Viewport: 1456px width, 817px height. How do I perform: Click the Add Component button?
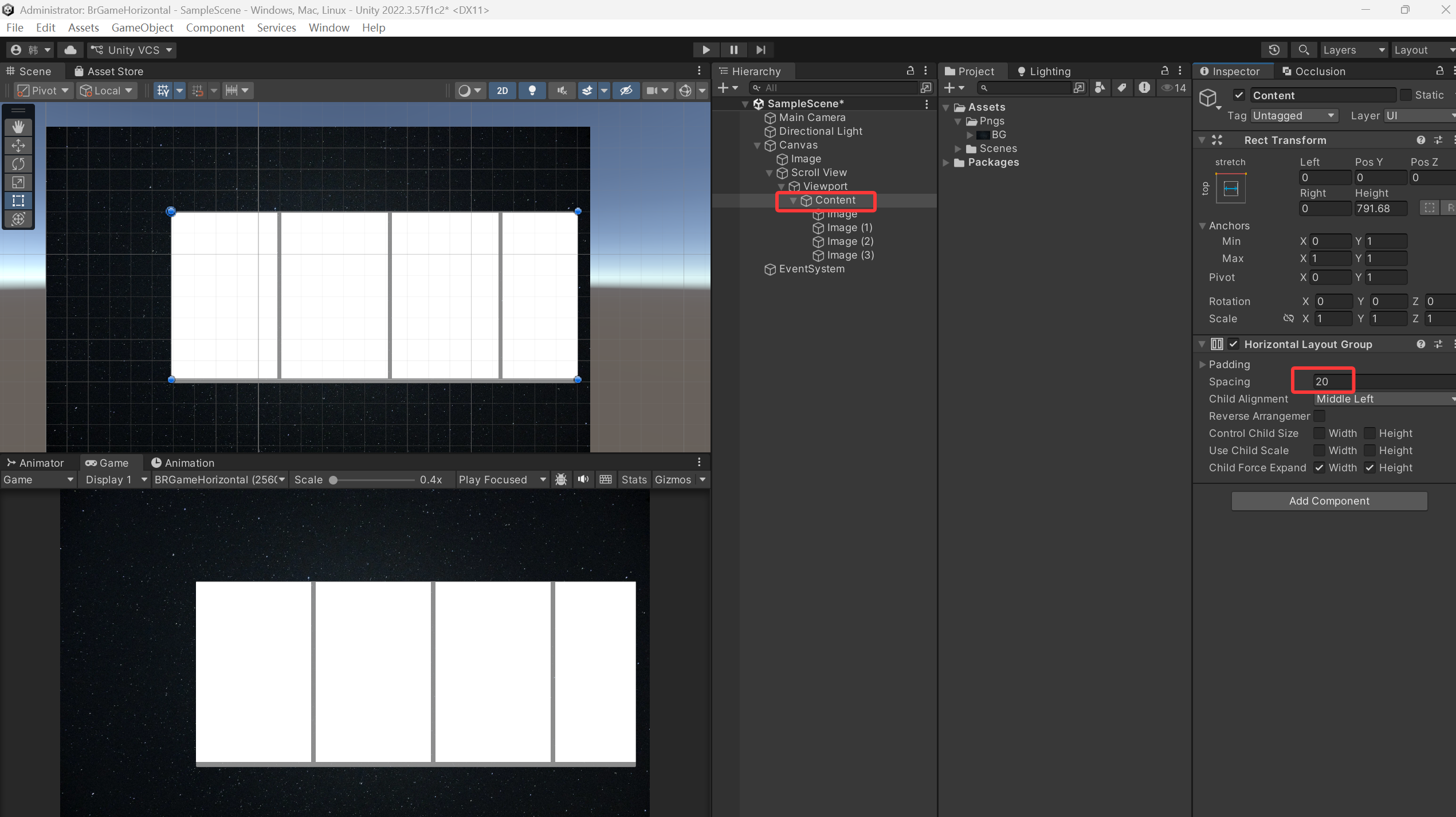tap(1329, 501)
